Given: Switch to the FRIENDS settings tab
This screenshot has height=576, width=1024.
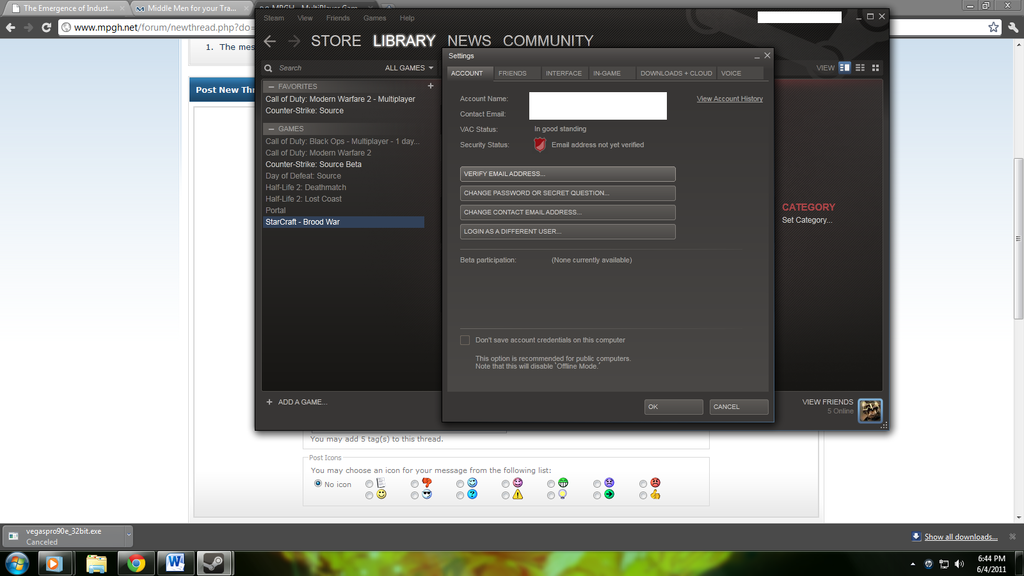Looking at the screenshot, I should tap(515, 72).
